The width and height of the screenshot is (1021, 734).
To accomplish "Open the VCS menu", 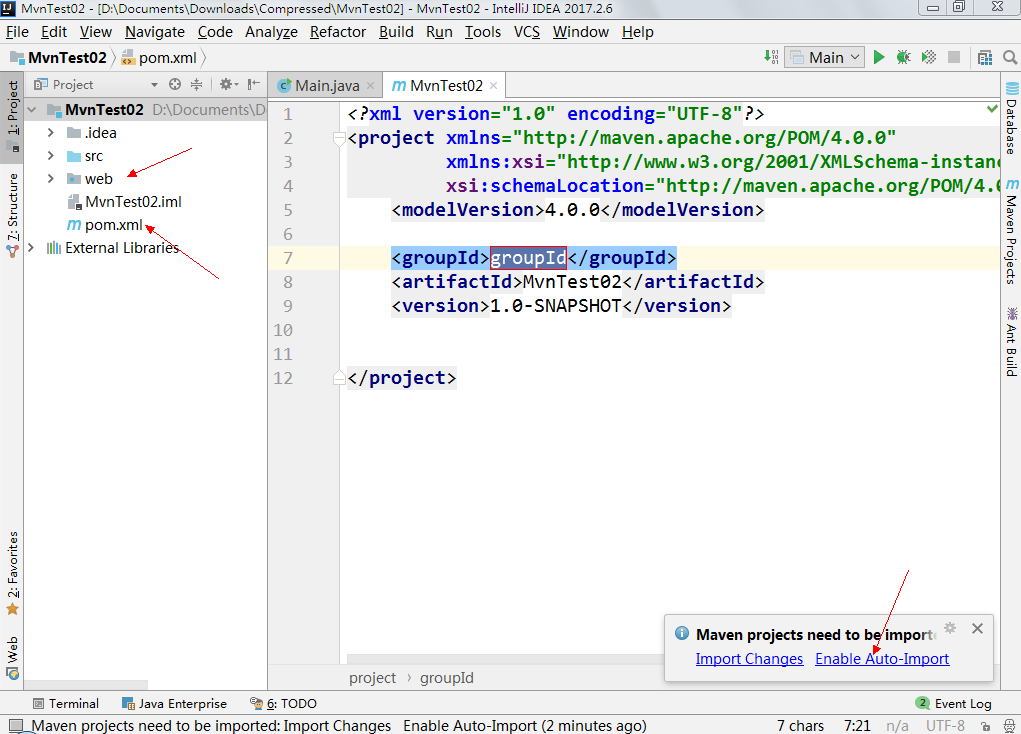I will point(527,32).
